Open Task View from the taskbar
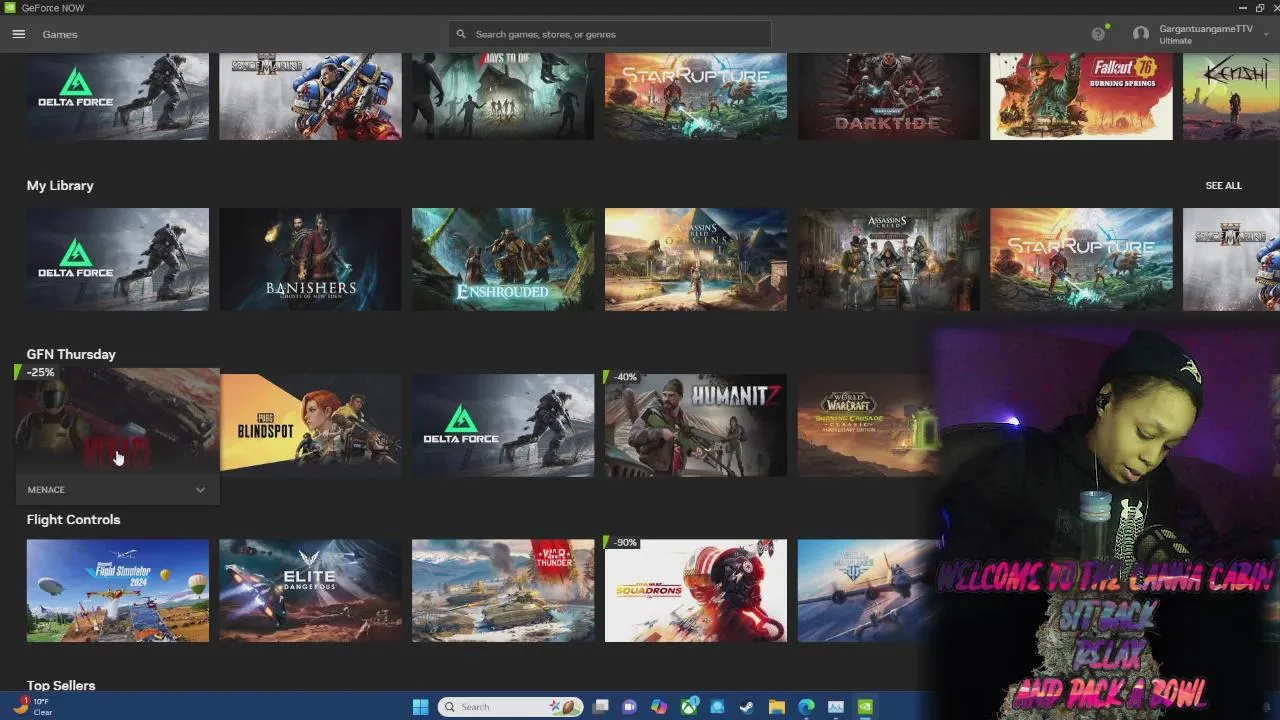 [x=601, y=707]
